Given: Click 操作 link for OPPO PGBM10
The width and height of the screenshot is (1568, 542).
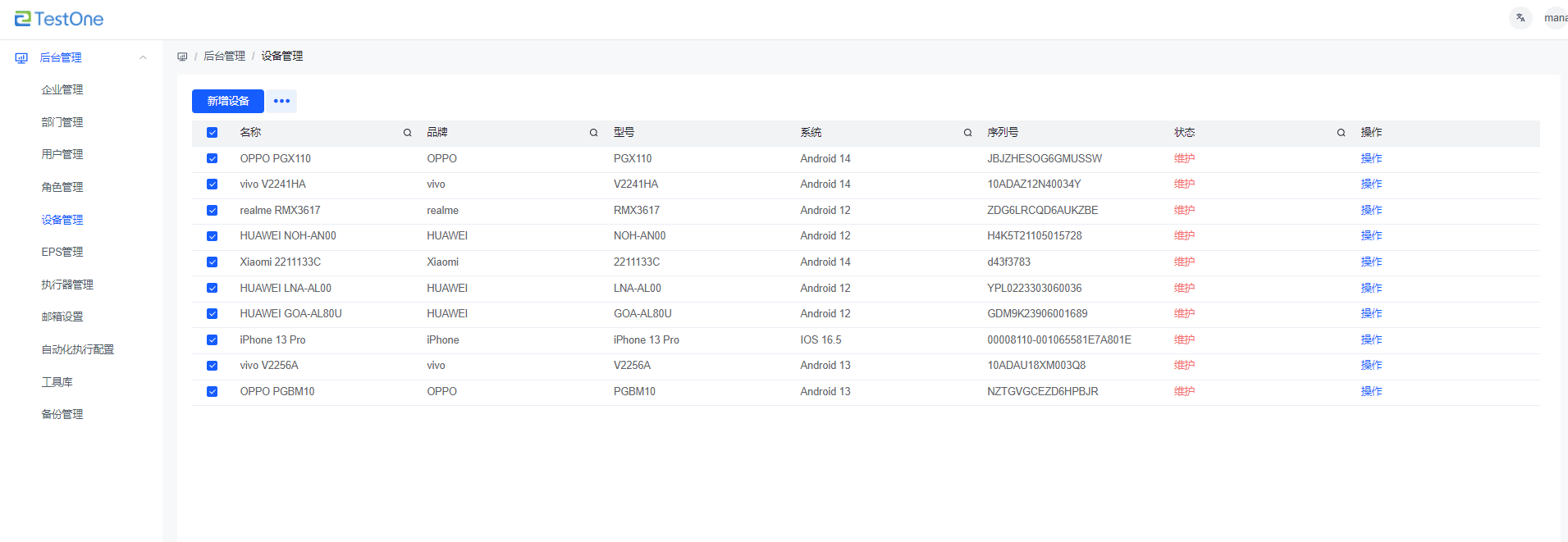Looking at the screenshot, I should tap(1371, 391).
